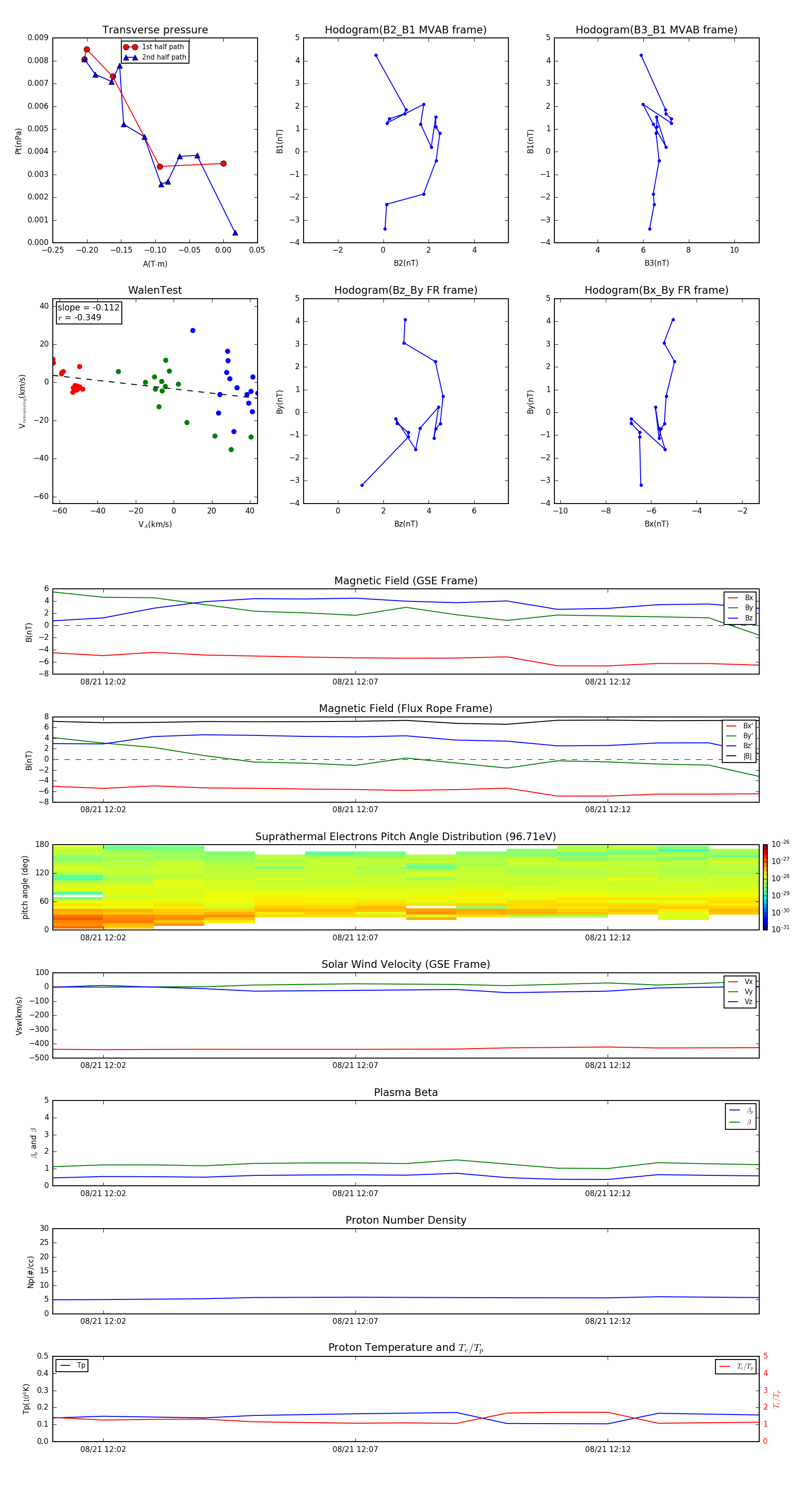Click the "WalenTest" plot title

(x=155, y=290)
